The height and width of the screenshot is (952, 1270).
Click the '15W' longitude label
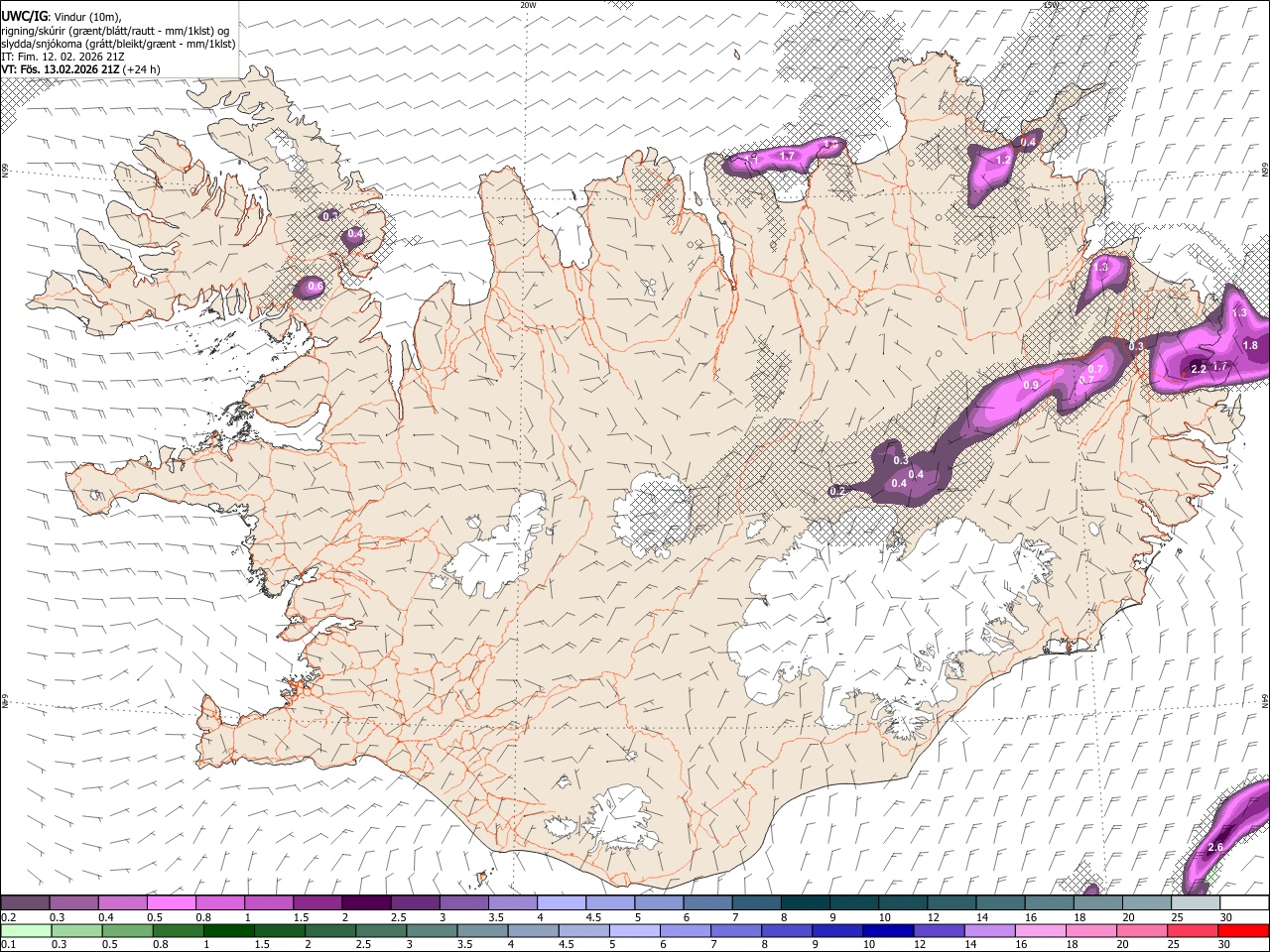click(x=1052, y=5)
